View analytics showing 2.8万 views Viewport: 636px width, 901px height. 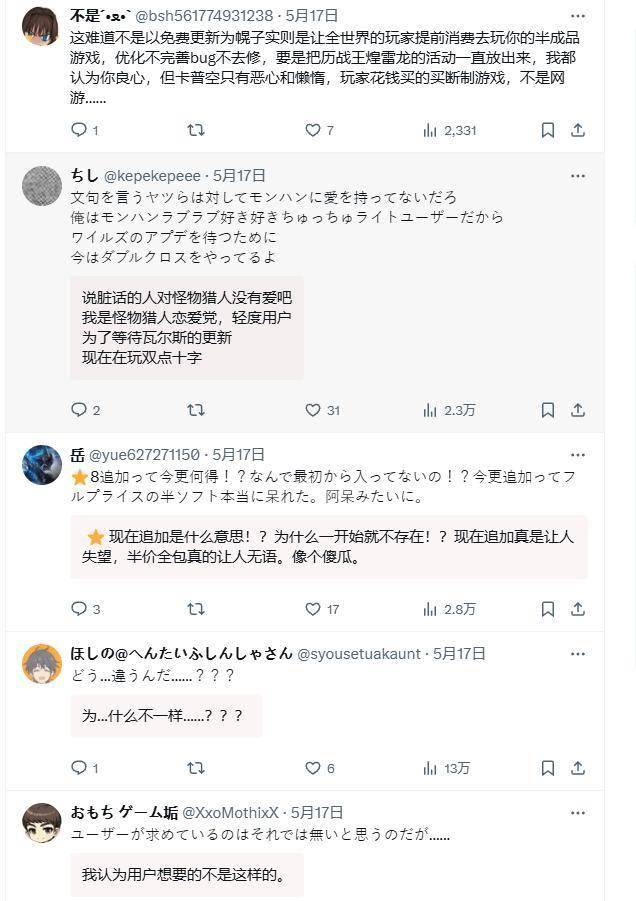tap(449, 609)
